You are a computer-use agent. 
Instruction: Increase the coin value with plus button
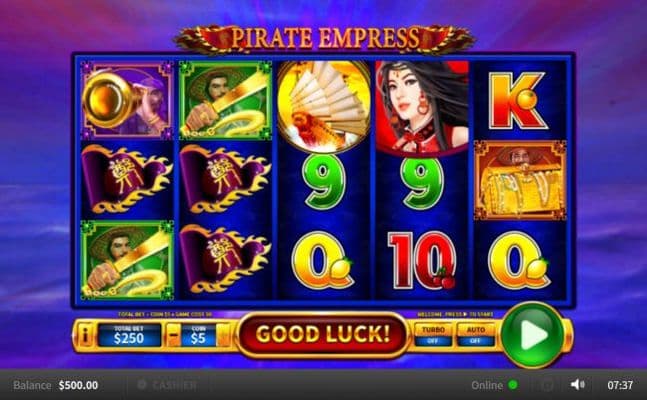pyautogui.click(x=223, y=336)
